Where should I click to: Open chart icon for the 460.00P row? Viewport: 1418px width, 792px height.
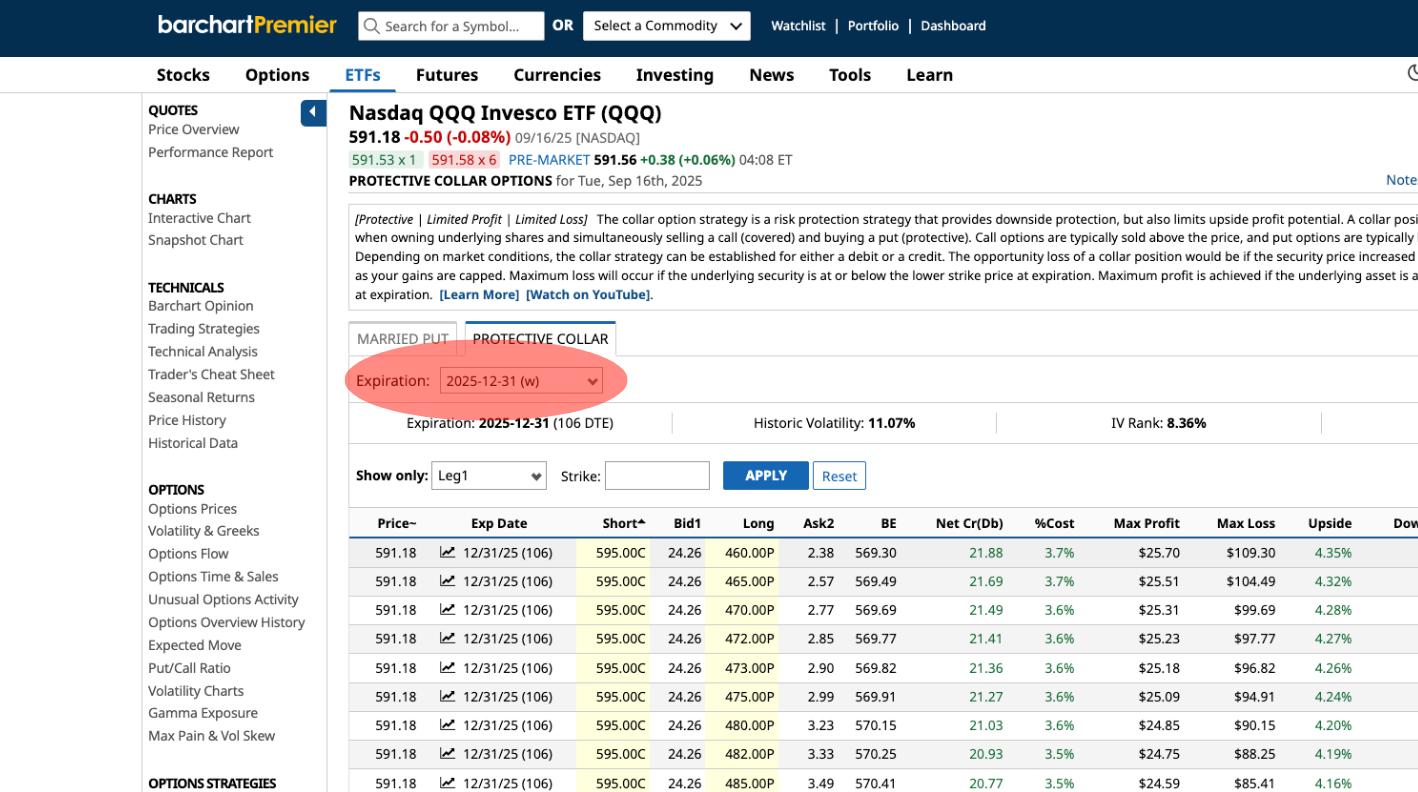point(448,553)
